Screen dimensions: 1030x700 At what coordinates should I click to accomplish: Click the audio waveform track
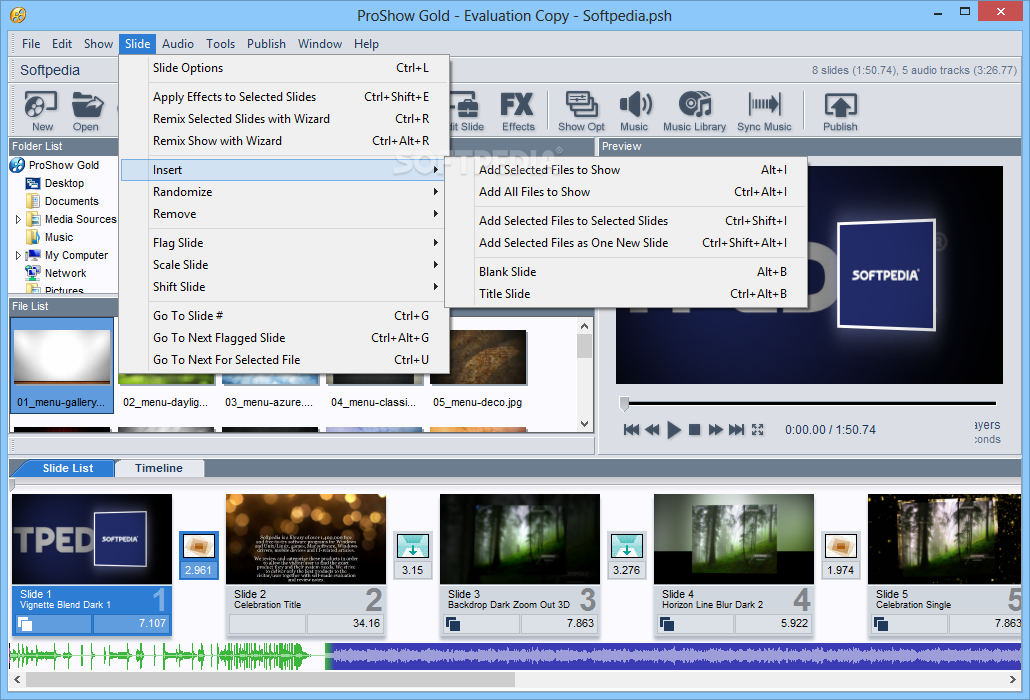coord(515,657)
